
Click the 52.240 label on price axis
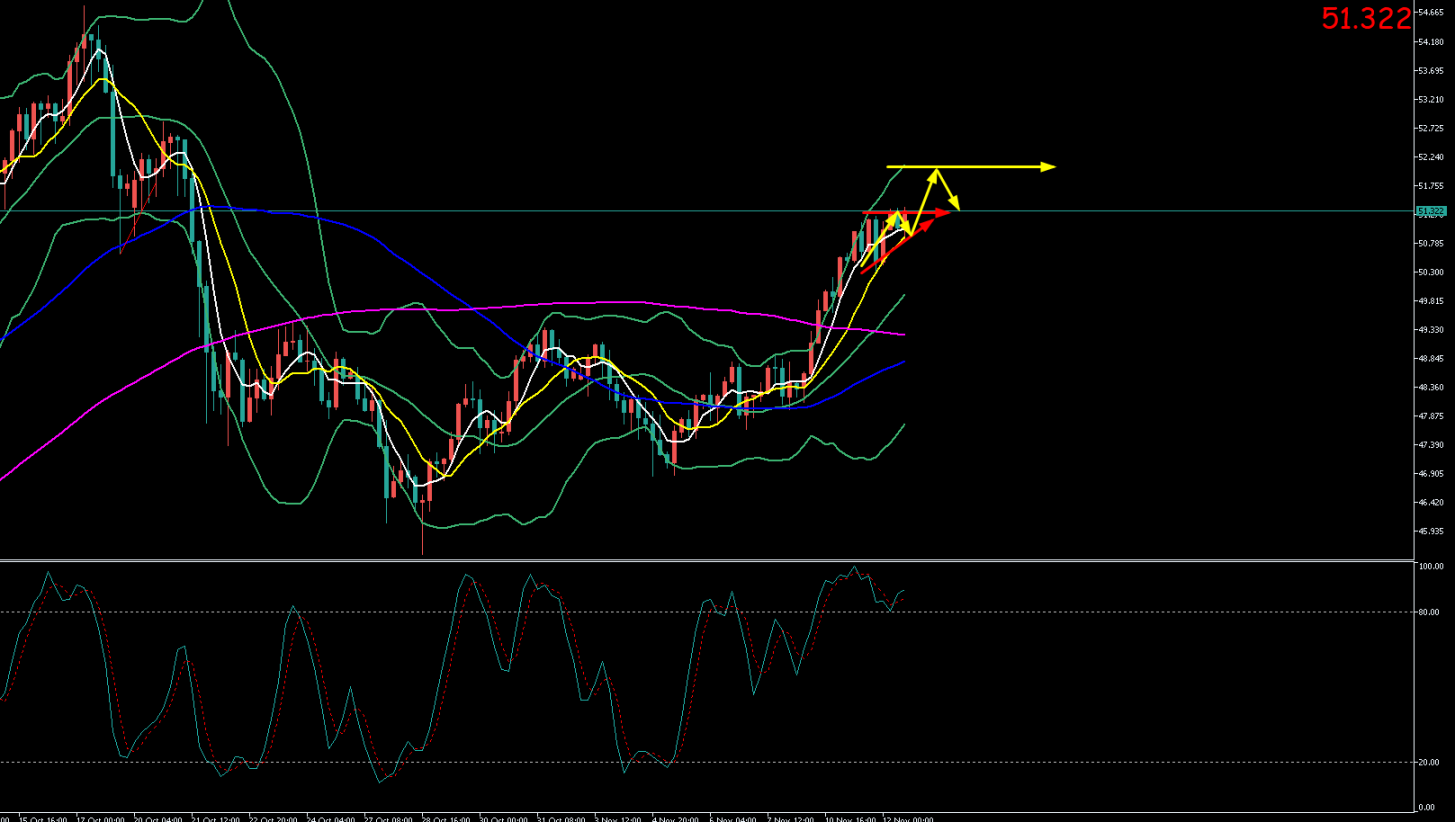(1431, 157)
